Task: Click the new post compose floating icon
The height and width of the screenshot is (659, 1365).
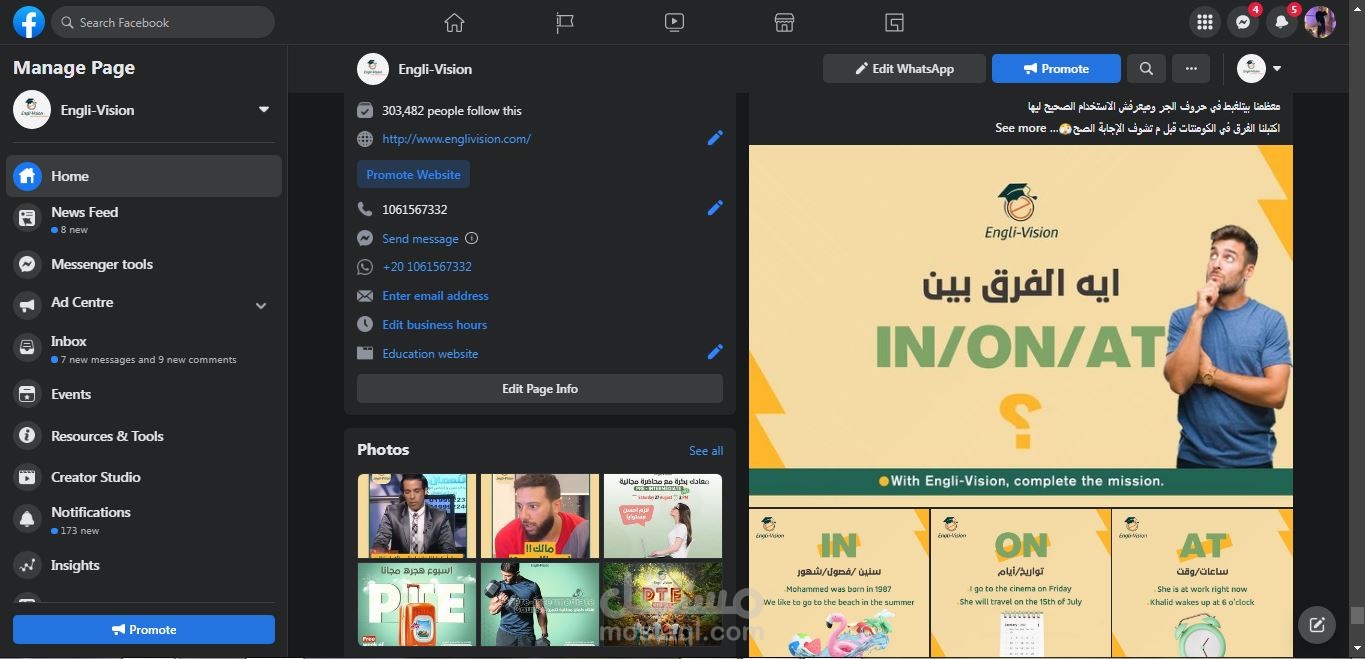Action: click(1317, 625)
